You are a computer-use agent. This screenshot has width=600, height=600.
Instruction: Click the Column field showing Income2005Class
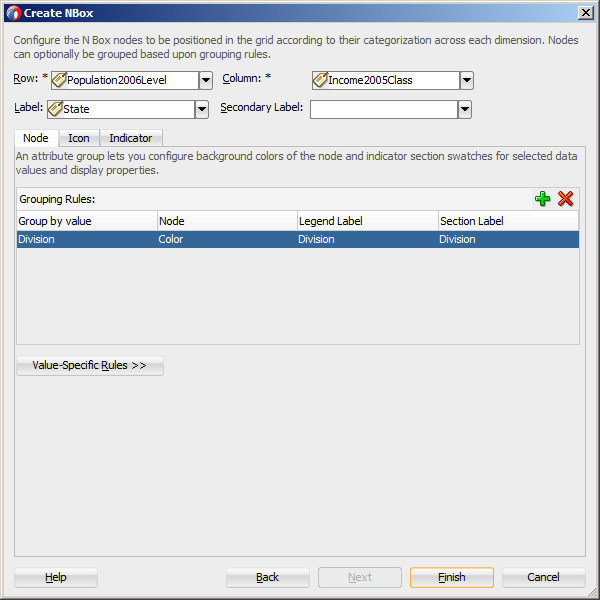pos(386,80)
